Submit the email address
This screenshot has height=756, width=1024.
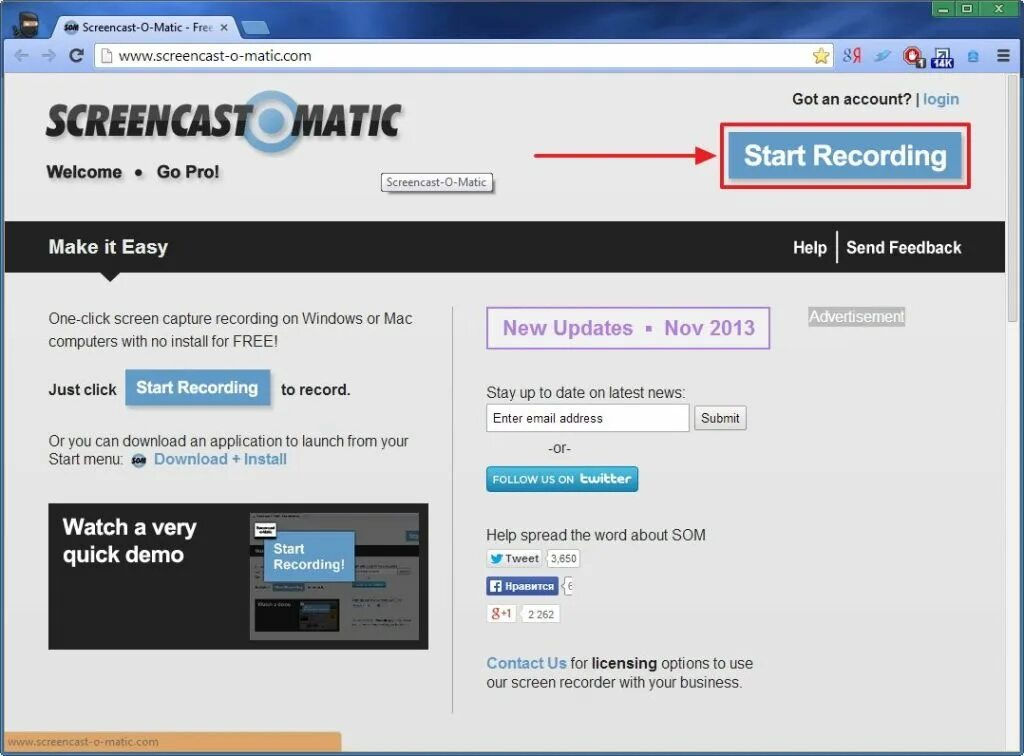(720, 418)
